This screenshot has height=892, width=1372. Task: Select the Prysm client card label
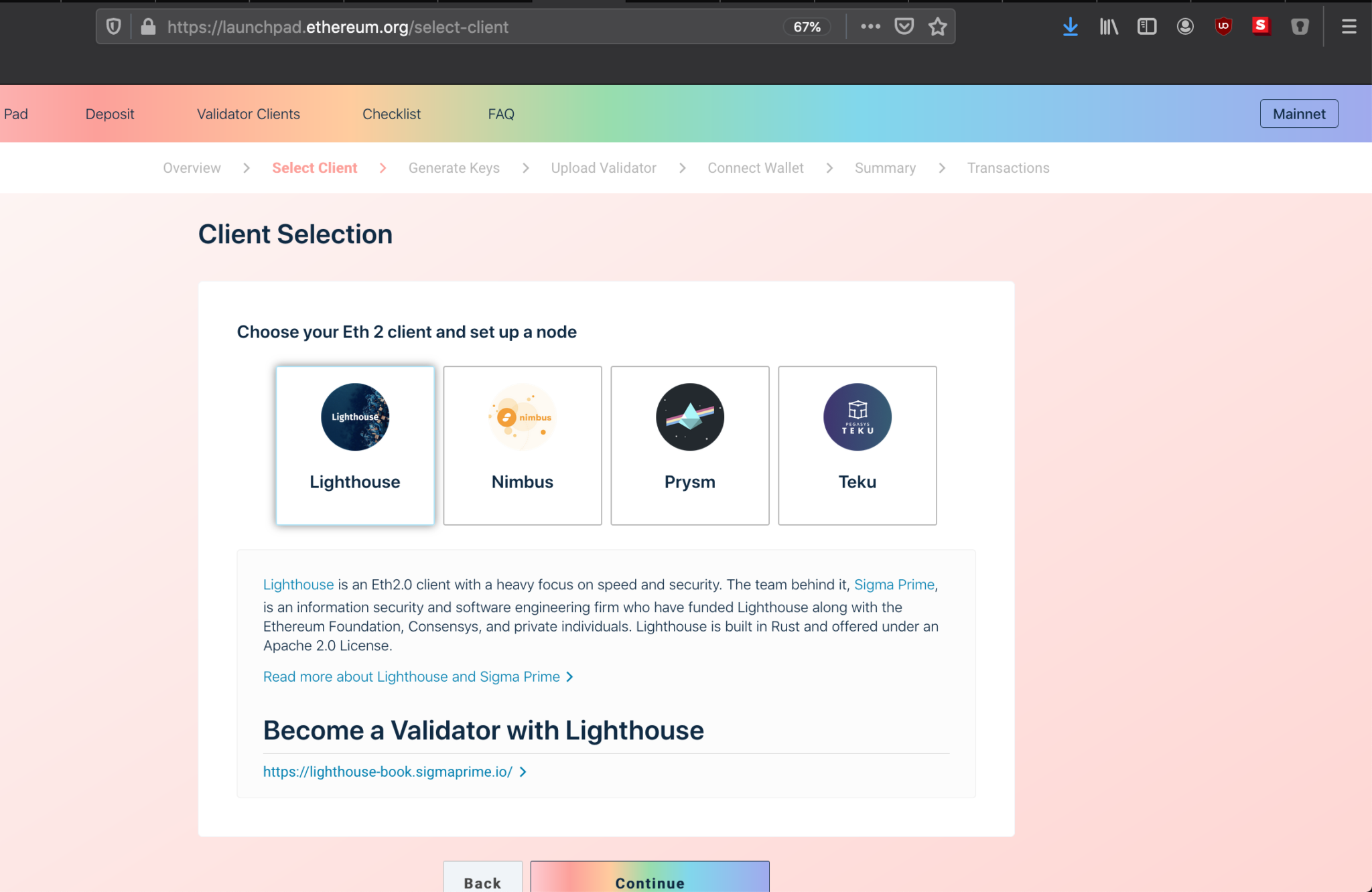tap(690, 482)
